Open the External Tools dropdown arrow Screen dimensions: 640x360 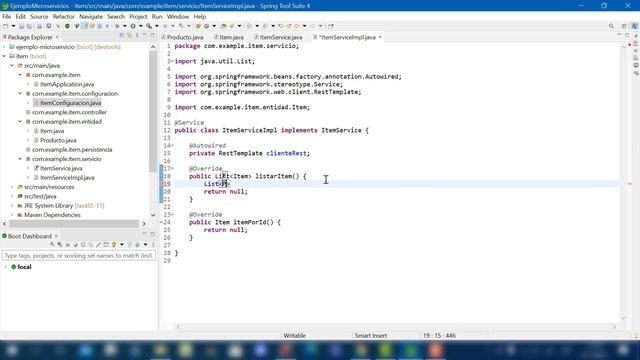(x=157, y=26)
